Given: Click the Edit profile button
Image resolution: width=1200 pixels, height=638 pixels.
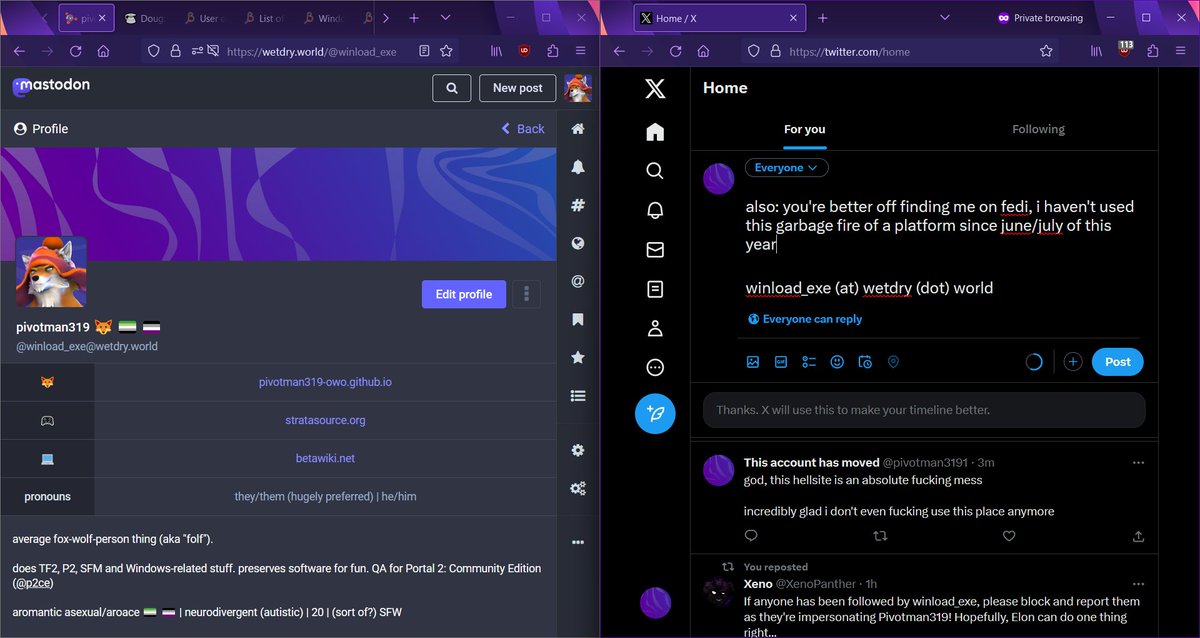Looking at the screenshot, I should click(x=464, y=294).
